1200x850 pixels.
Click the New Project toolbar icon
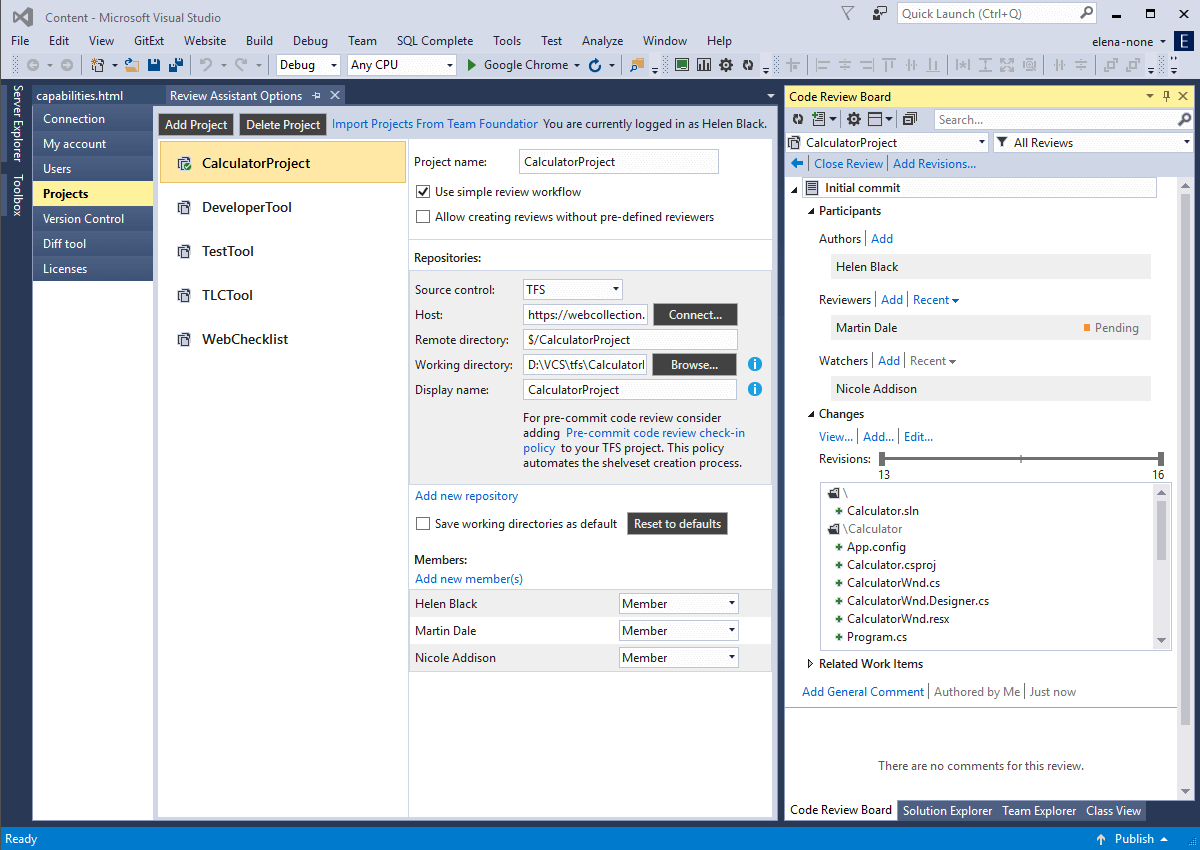coord(98,65)
